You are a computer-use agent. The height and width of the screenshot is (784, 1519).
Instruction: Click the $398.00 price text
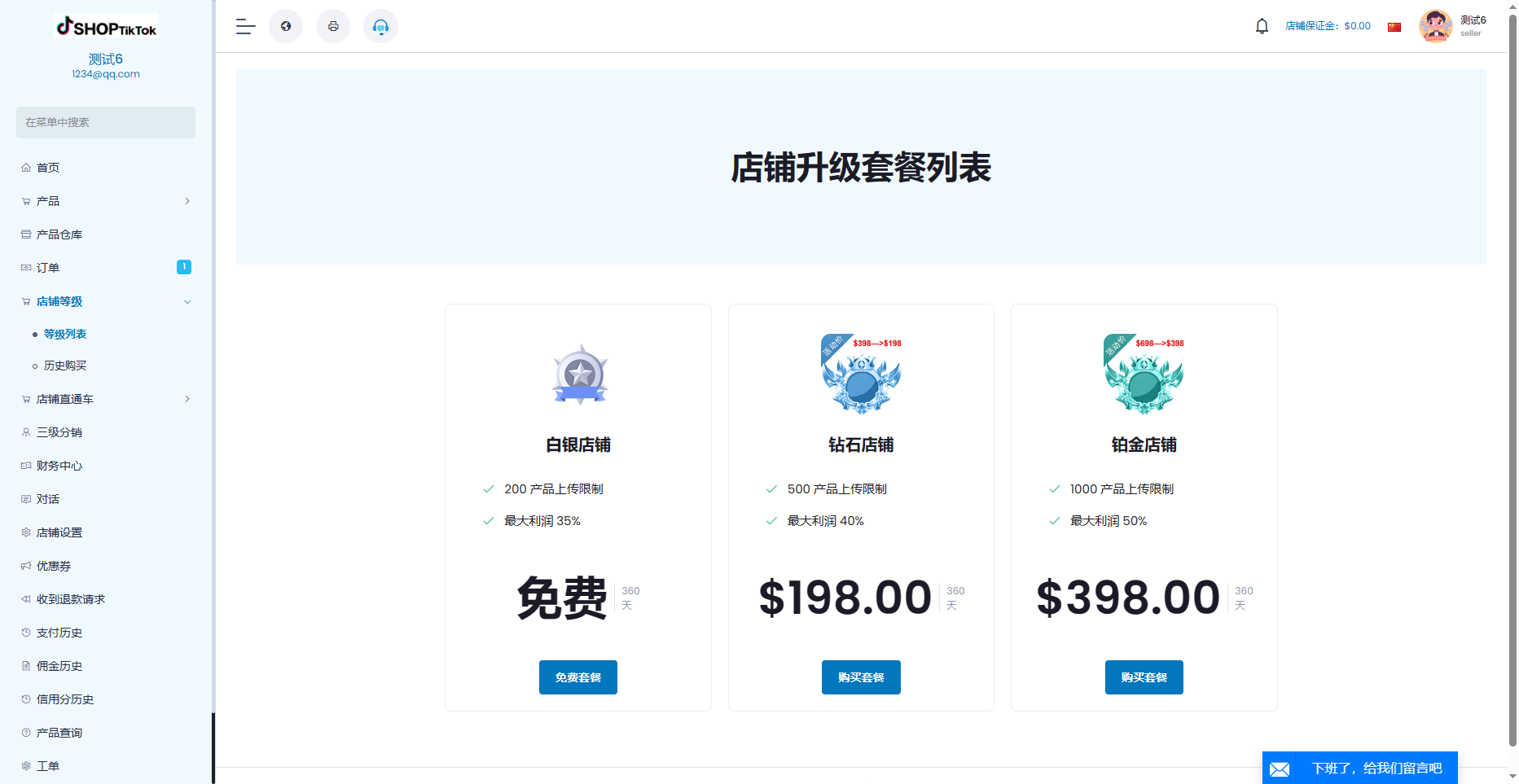(x=1128, y=598)
